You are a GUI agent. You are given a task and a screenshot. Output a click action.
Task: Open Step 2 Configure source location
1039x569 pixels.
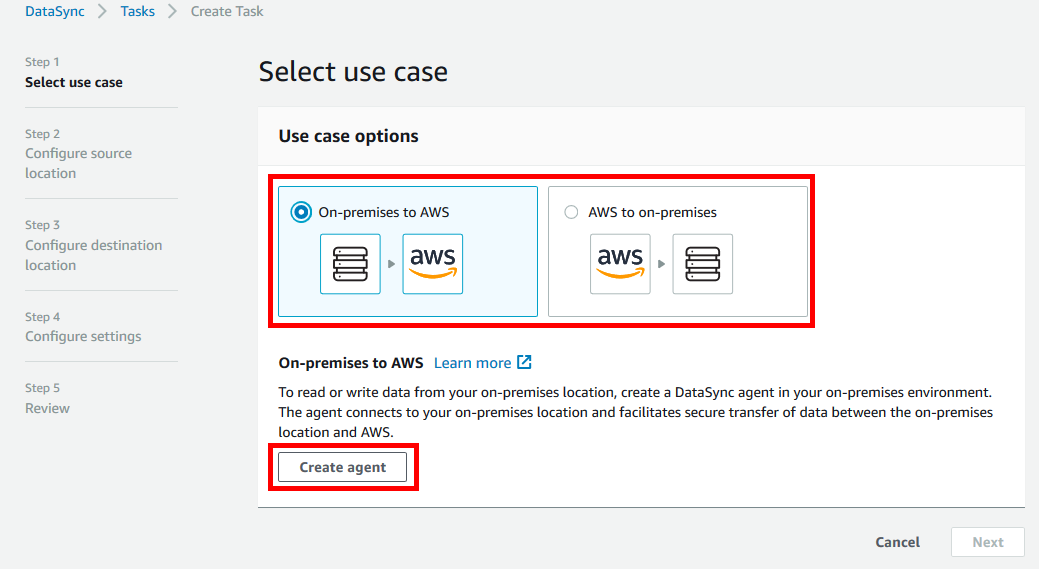(78, 163)
